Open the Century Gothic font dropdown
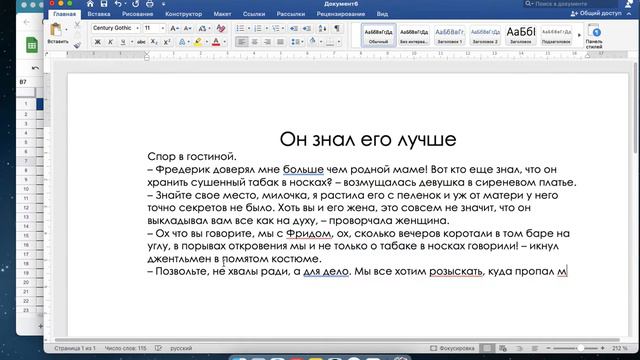Viewport: 640px width, 360px height. (x=137, y=28)
